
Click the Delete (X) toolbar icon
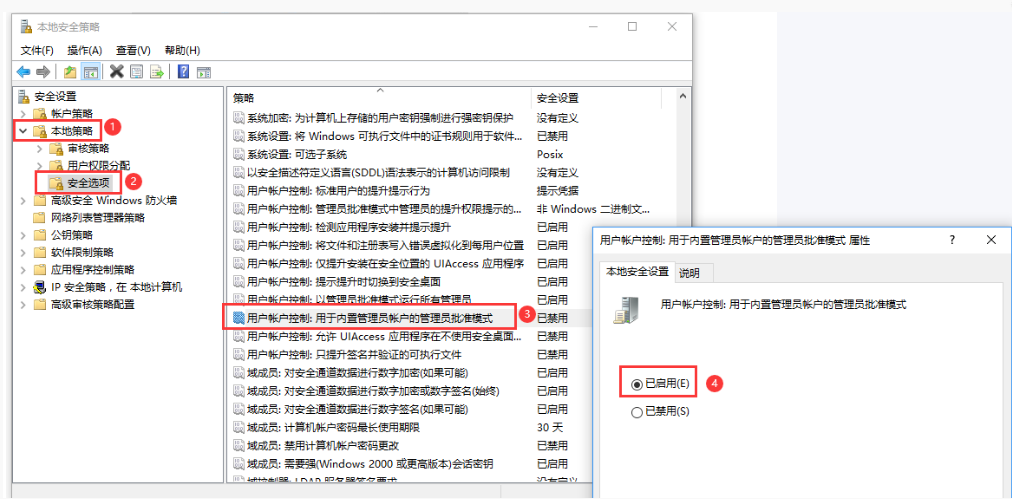click(117, 71)
